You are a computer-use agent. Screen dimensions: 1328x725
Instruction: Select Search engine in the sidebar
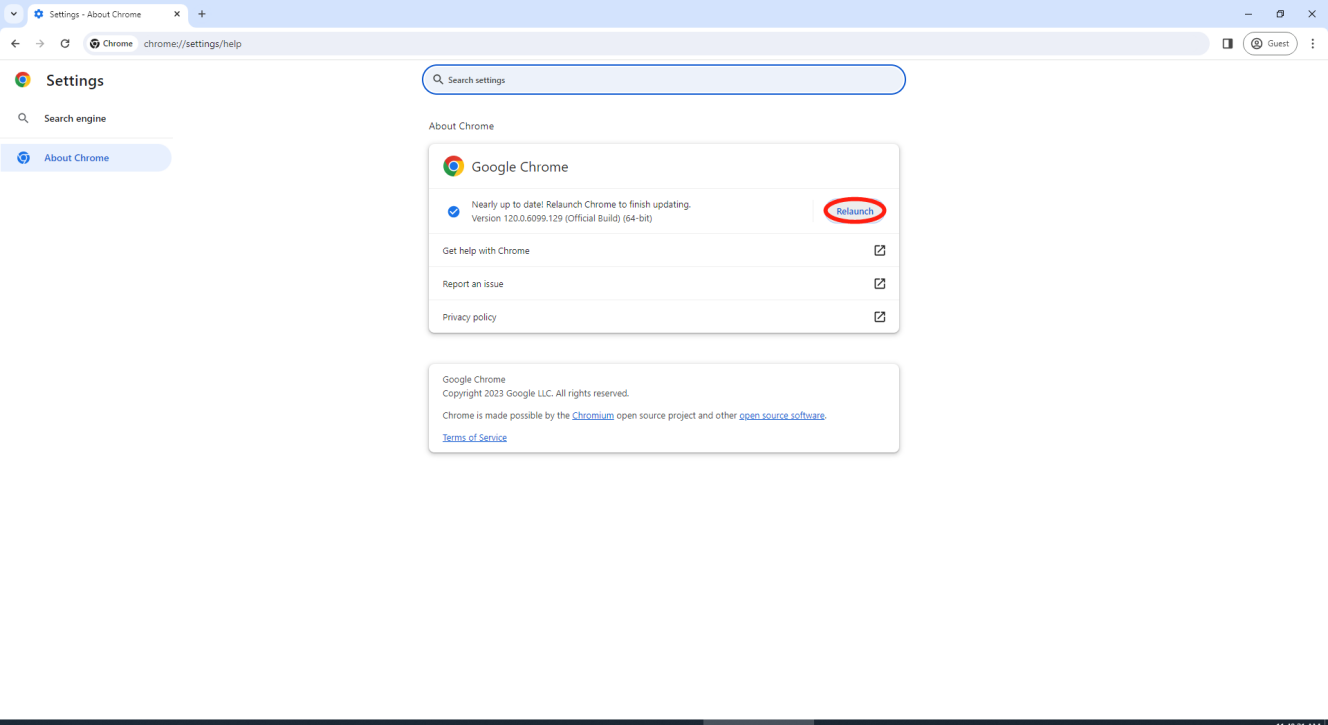[x=75, y=118]
